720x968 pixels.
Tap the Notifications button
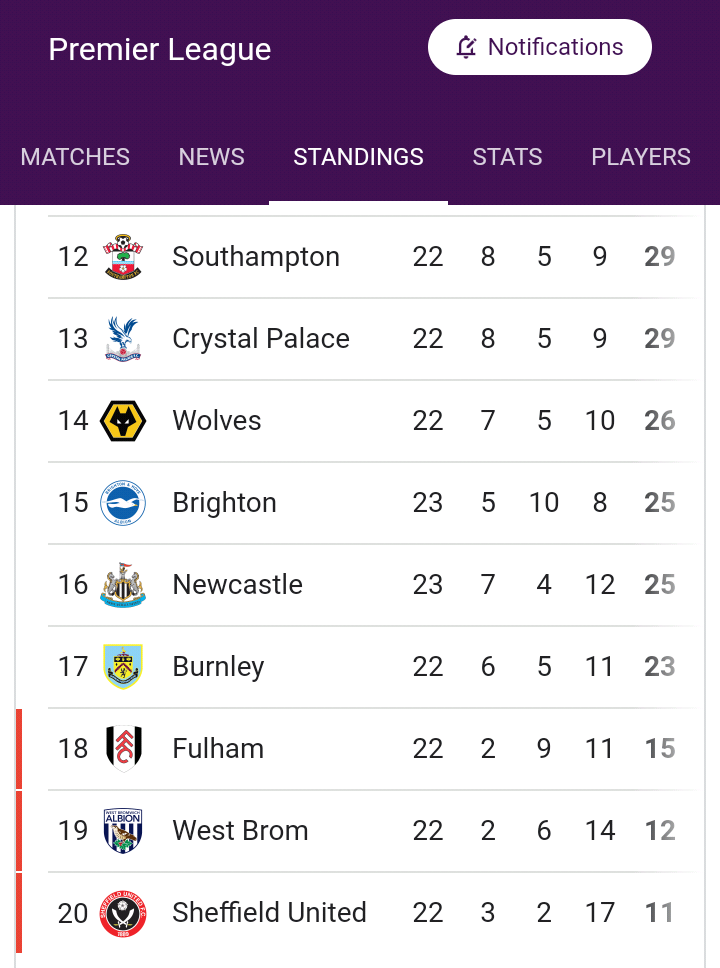[x=540, y=47]
